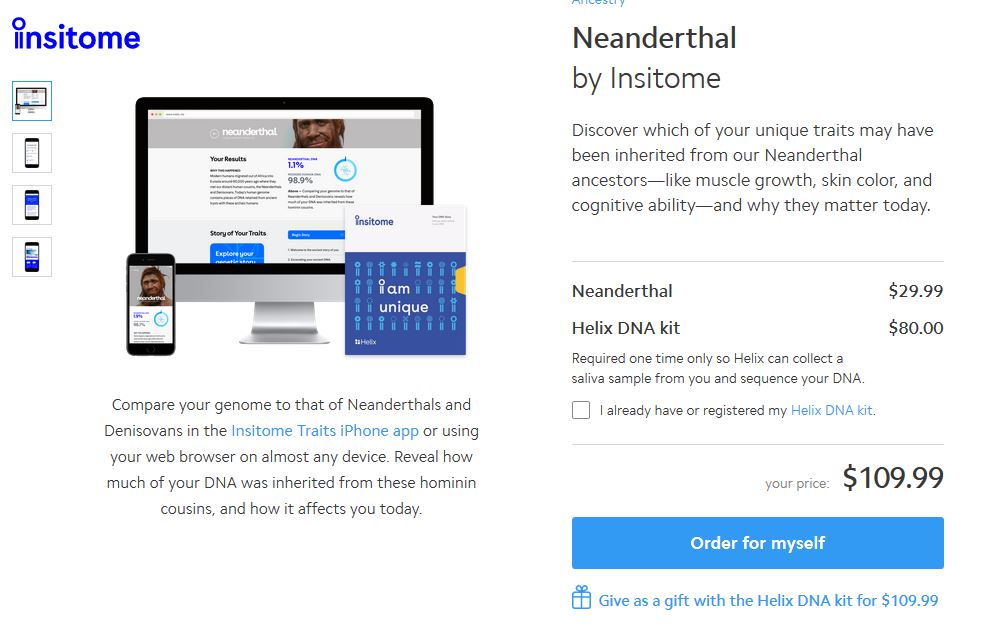Choose Give as a gift with Helix DNA kit
Screen dimensions: 1004x626
(768, 600)
